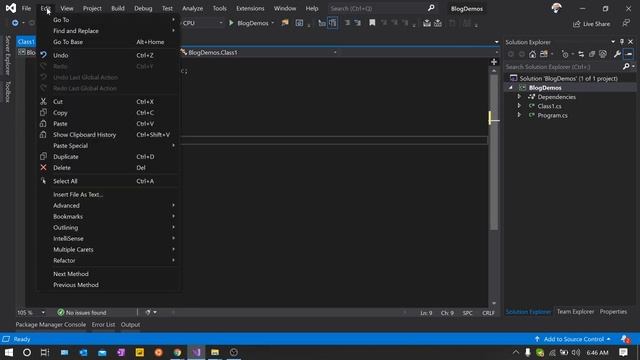Image resolution: width=640 pixels, height=360 pixels.
Task: Pin the Solution Explorer panel
Action: tap(622, 42)
